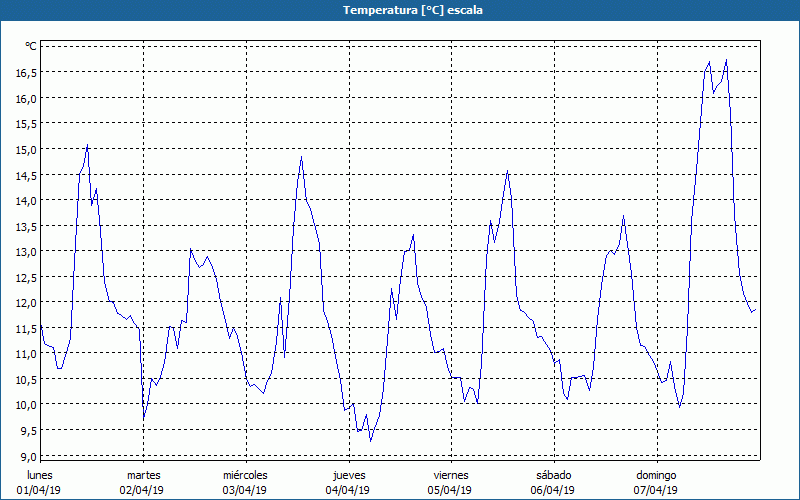Click the 13,0 y-axis value
Viewport: 800px width, 500px height.
(26, 252)
